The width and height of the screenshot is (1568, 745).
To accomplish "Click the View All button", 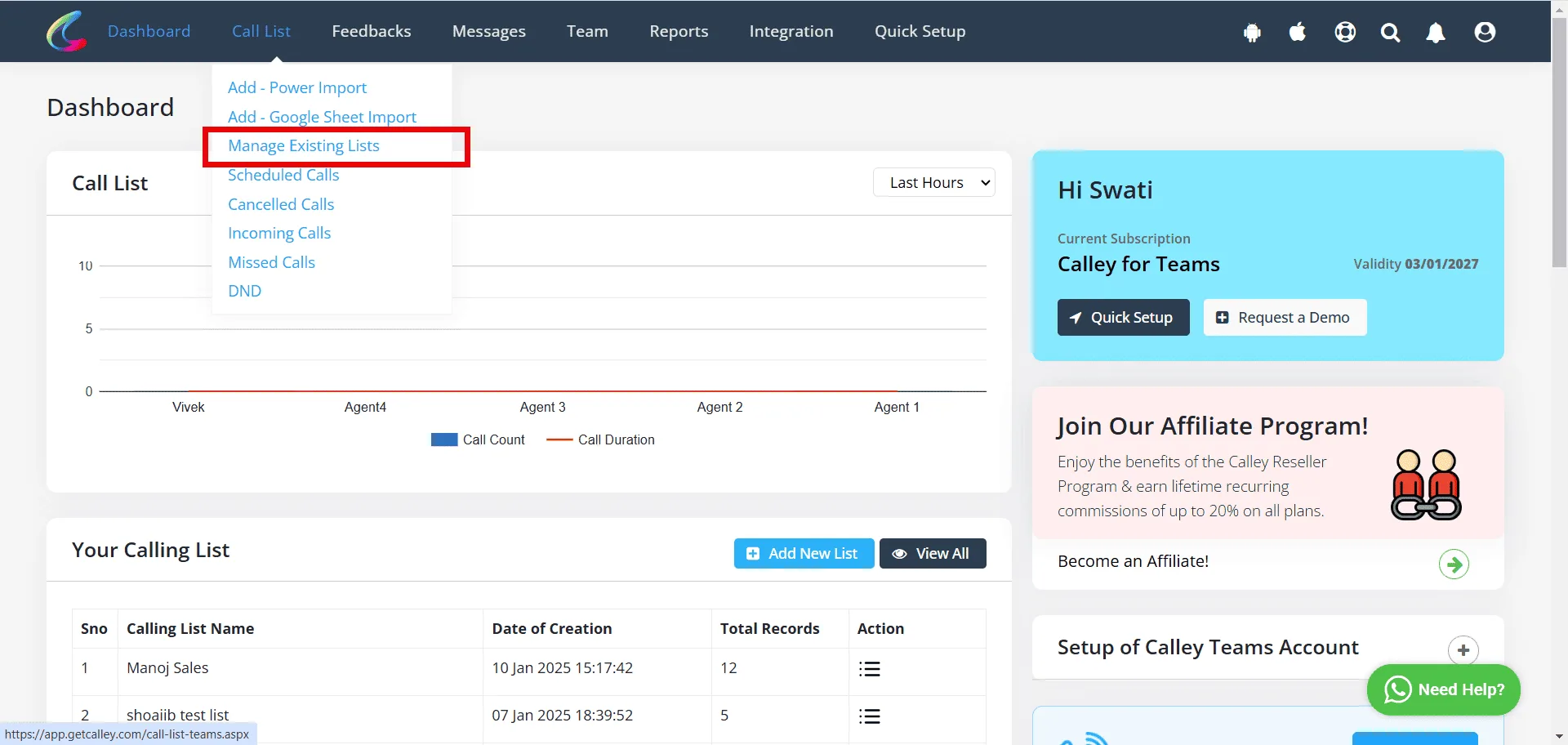I will coord(933,553).
